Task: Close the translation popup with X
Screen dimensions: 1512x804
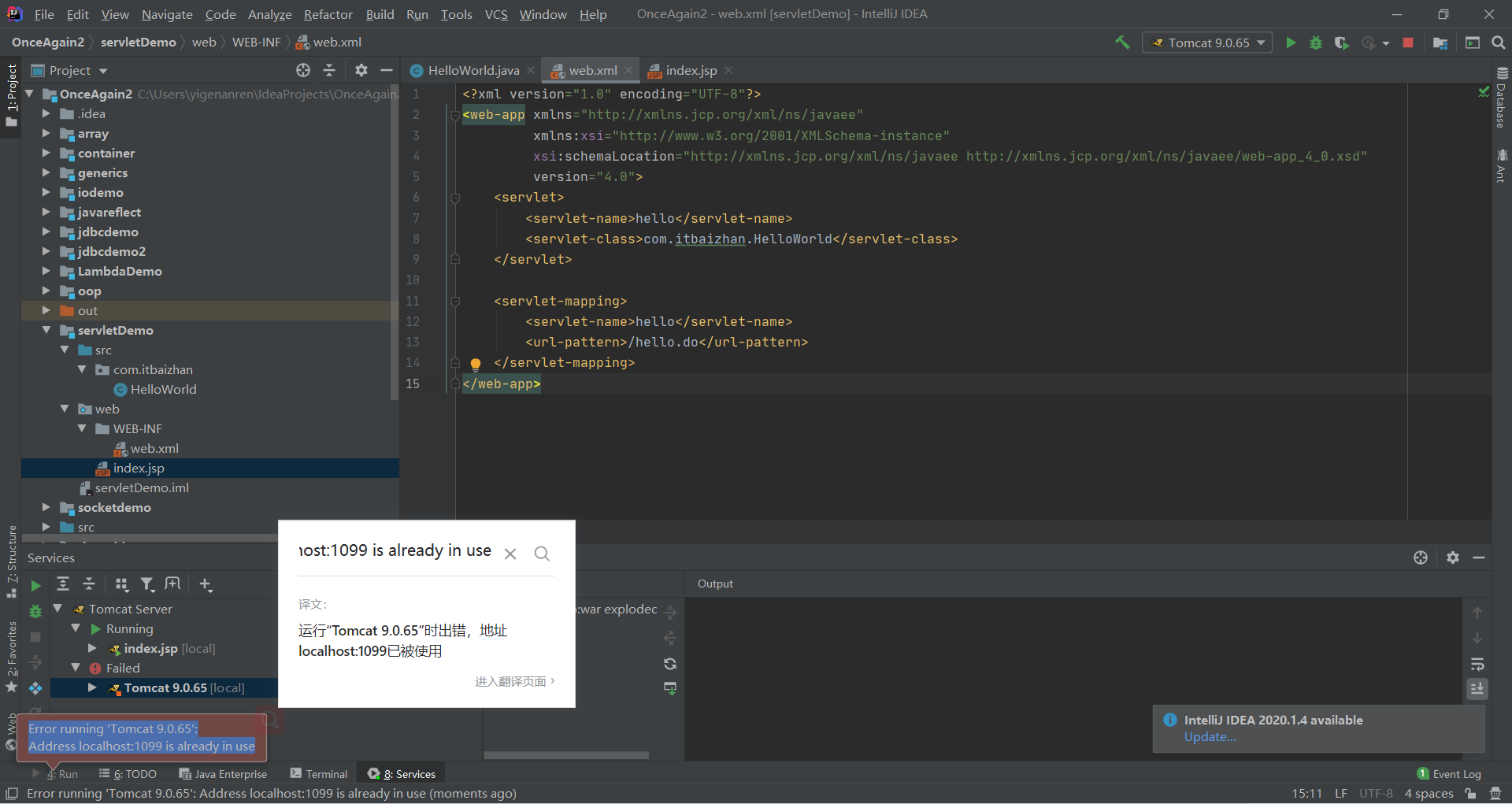Action: [510, 554]
